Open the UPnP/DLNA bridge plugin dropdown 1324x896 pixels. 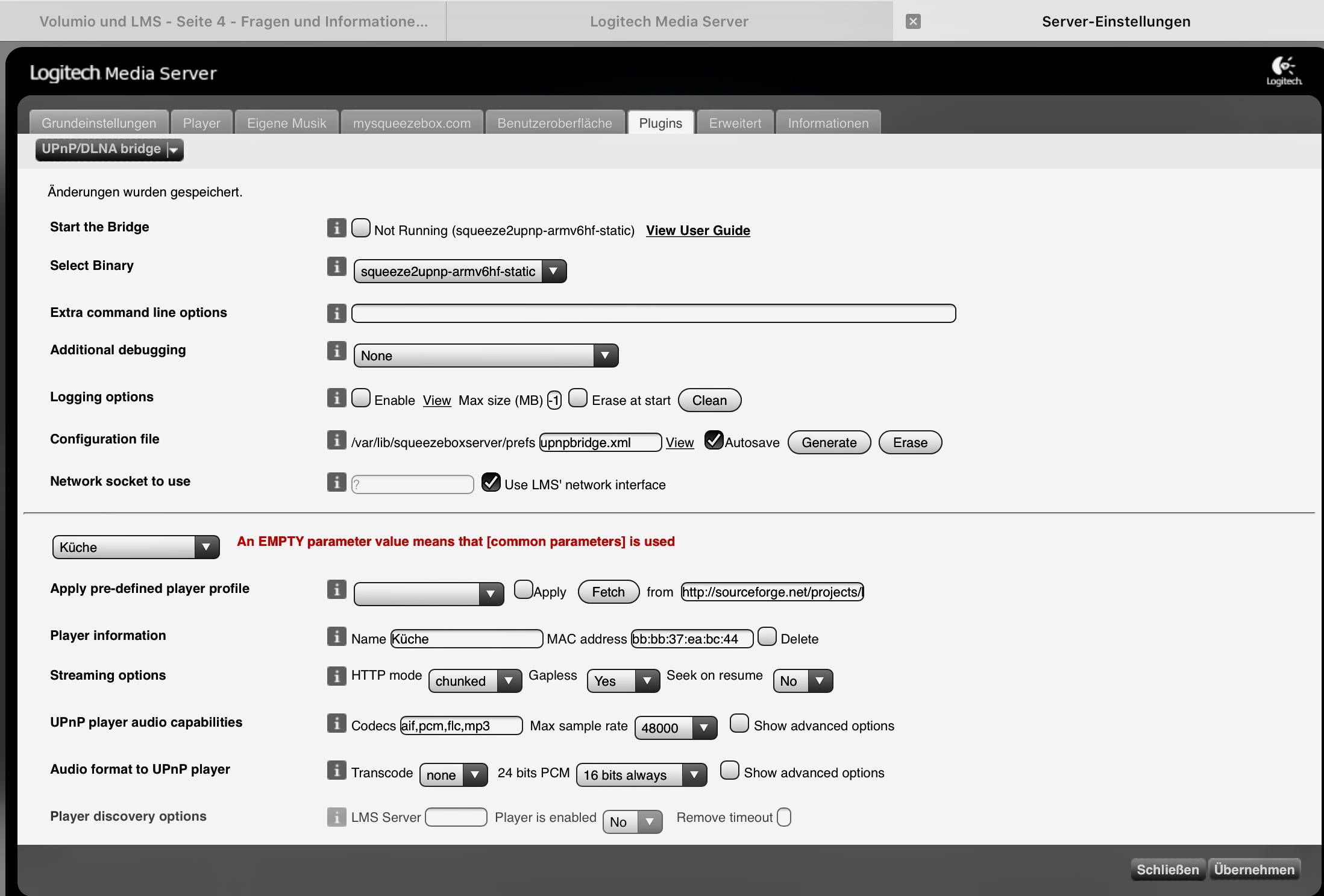click(x=110, y=149)
